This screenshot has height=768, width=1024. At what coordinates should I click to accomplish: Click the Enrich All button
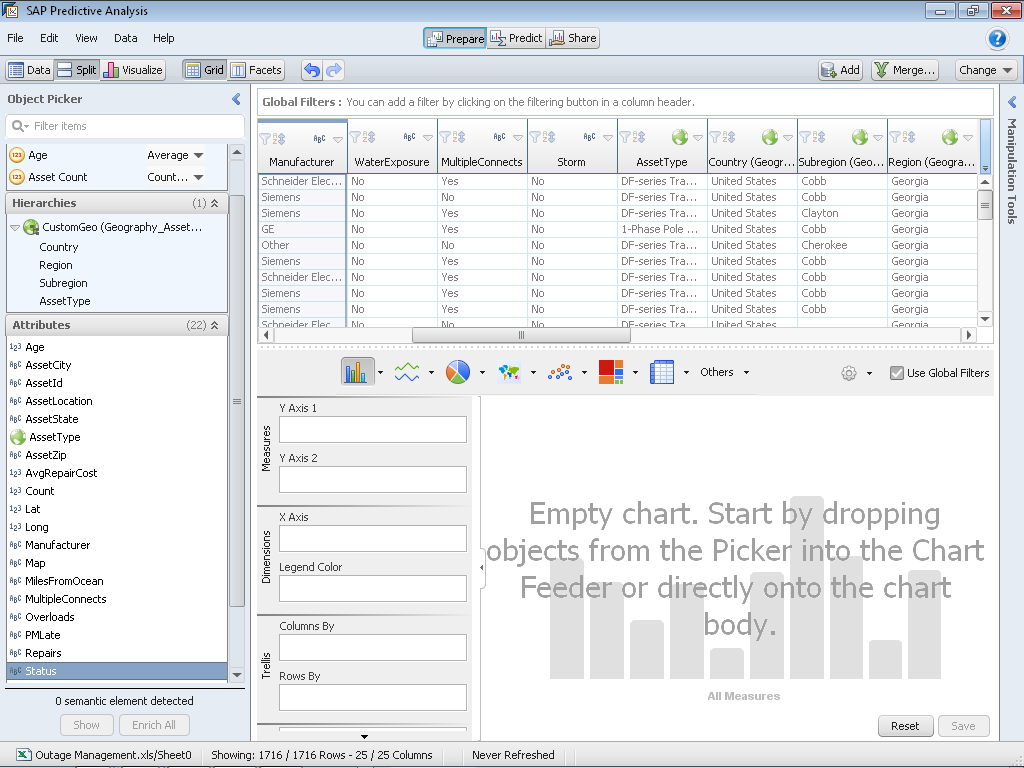tap(153, 725)
